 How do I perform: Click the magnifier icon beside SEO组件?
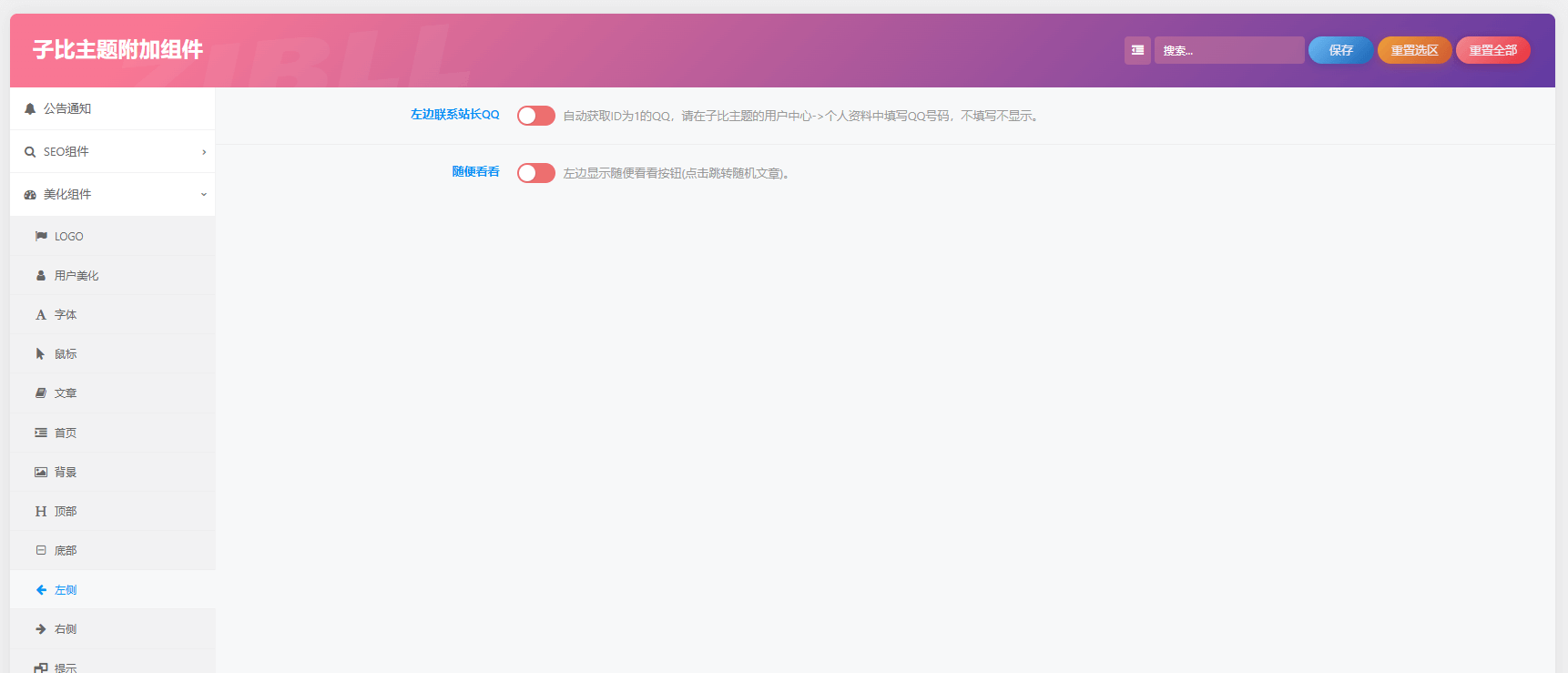click(30, 152)
